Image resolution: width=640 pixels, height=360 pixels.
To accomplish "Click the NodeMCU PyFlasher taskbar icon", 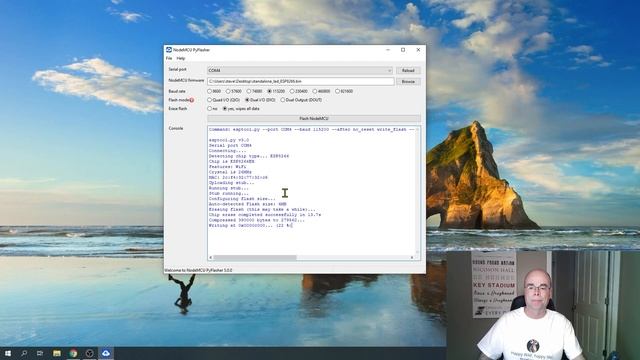I will point(106,353).
